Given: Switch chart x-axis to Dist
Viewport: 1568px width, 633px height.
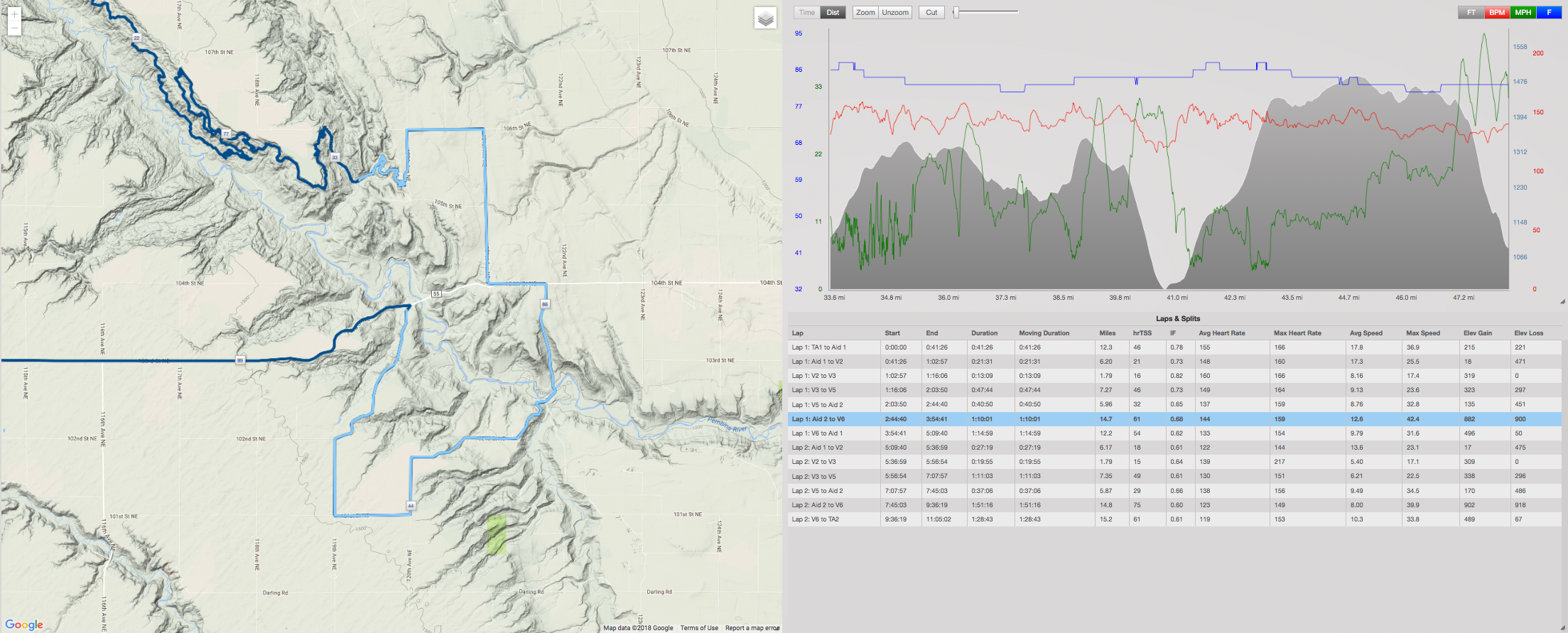Looking at the screenshot, I should click(833, 12).
